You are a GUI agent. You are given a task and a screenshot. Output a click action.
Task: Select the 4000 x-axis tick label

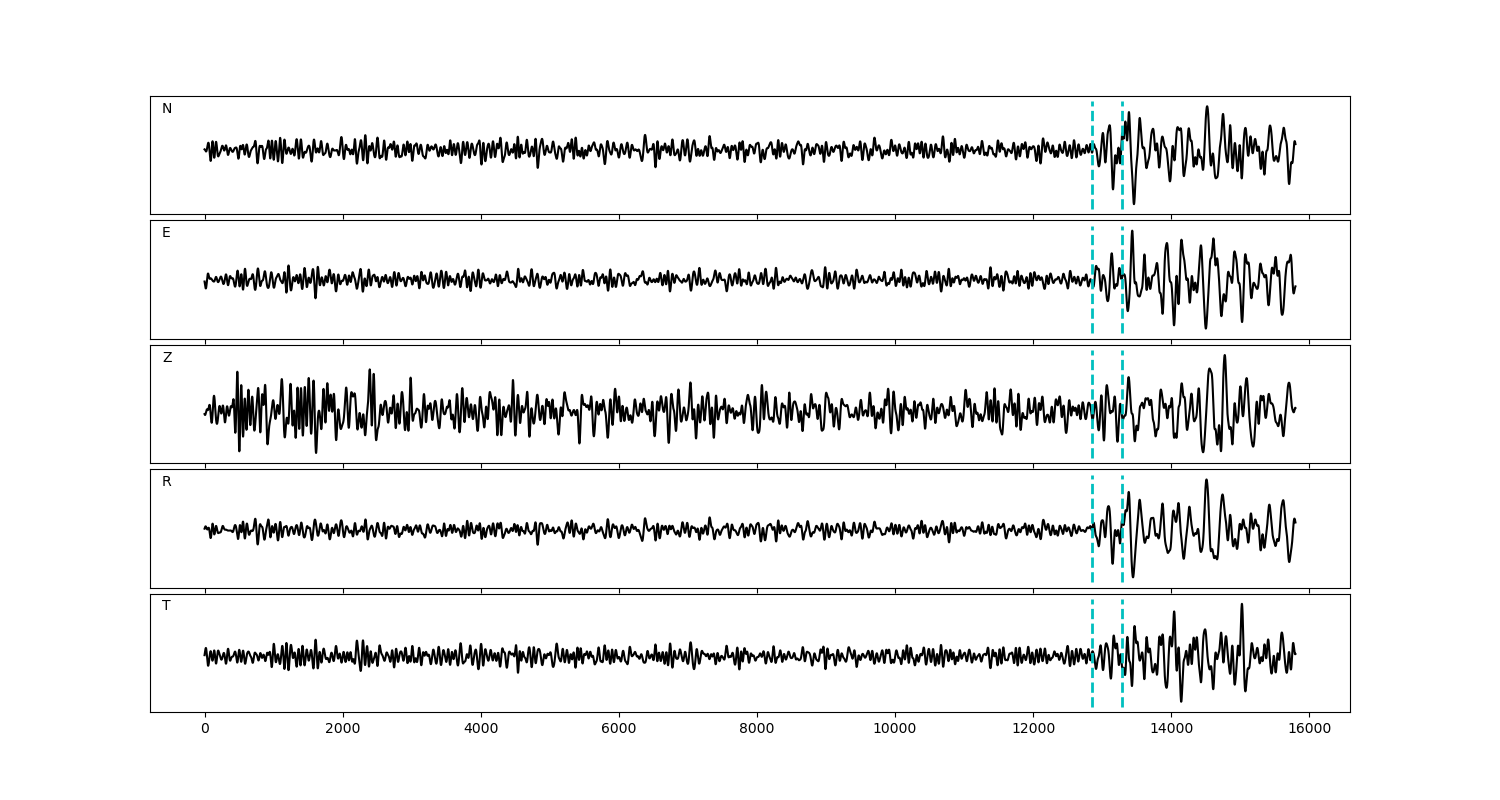pyautogui.click(x=481, y=730)
